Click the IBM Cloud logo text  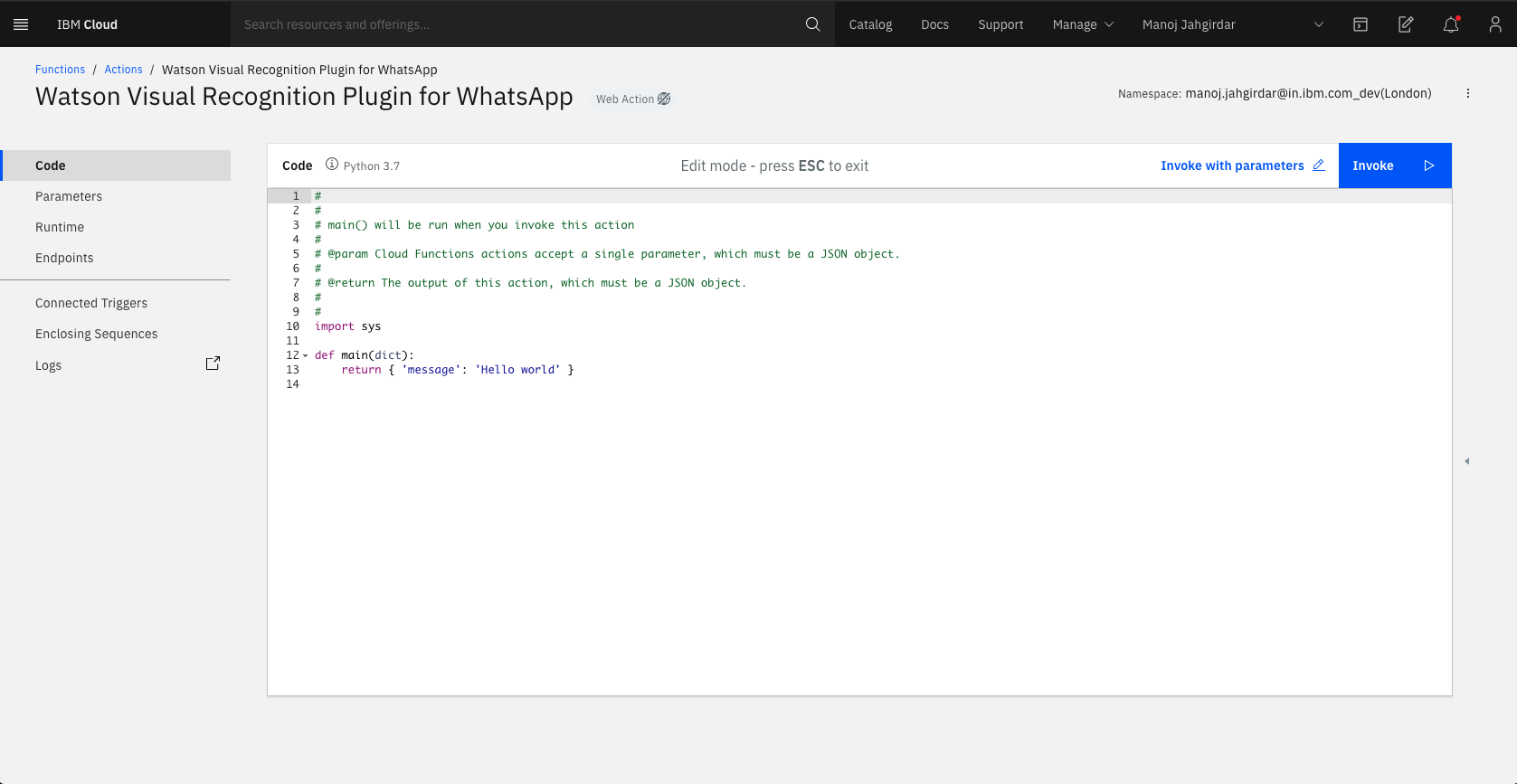click(87, 24)
